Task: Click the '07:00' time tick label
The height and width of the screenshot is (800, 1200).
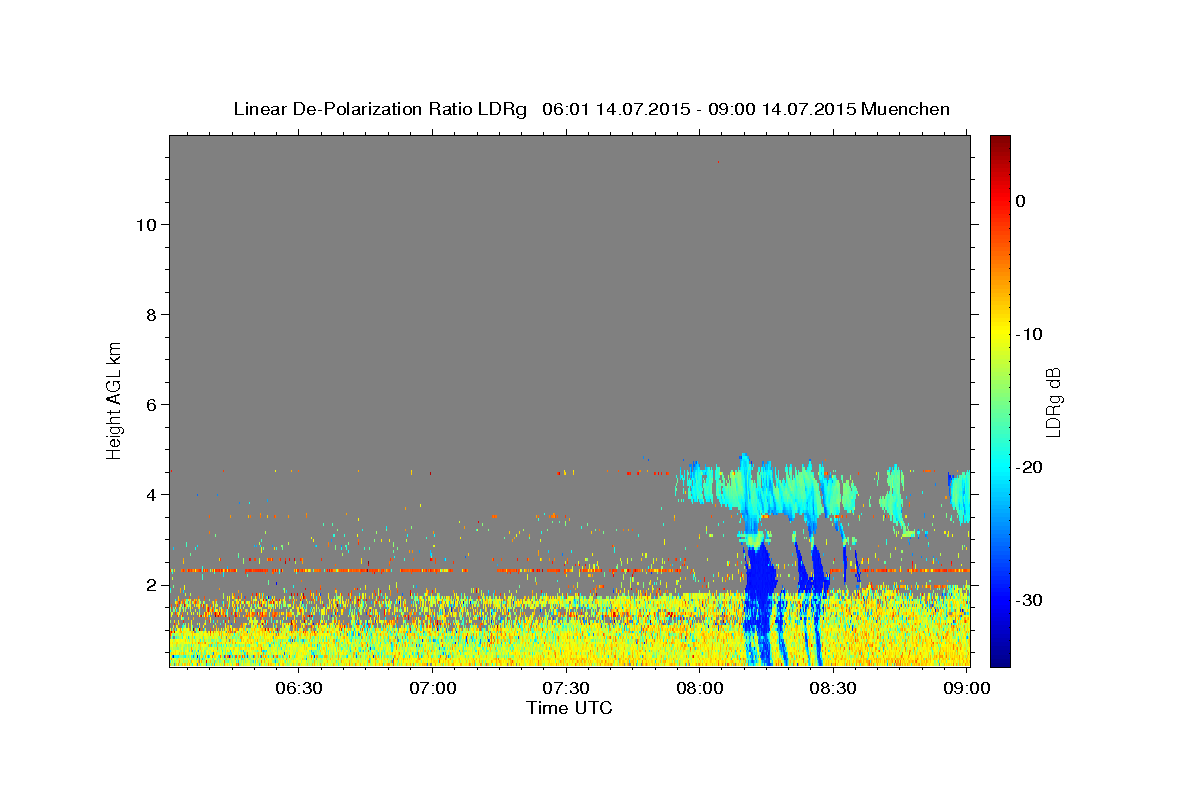Action: coord(433,688)
